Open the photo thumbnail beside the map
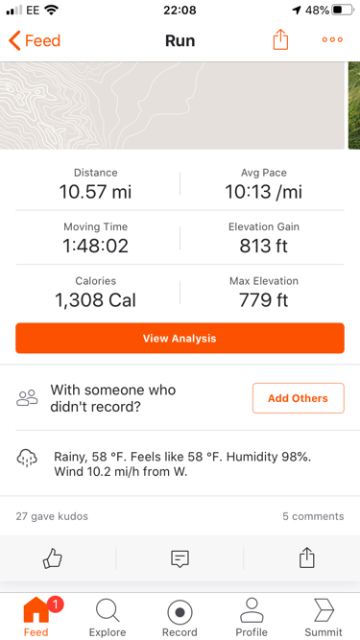This screenshot has height=640, width=360. pyautogui.click(x=354, y=105)
